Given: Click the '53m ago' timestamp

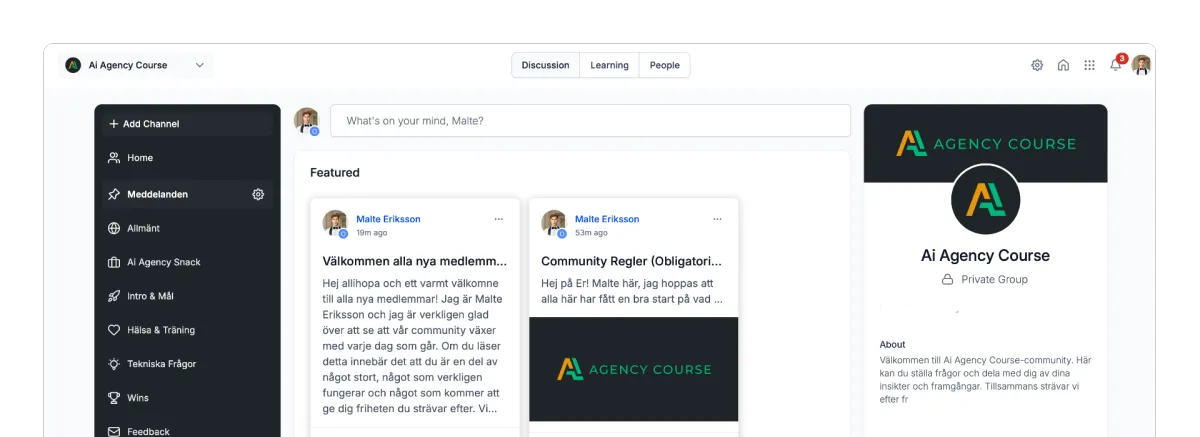Looking at the screenshot, I should [591, 233].
